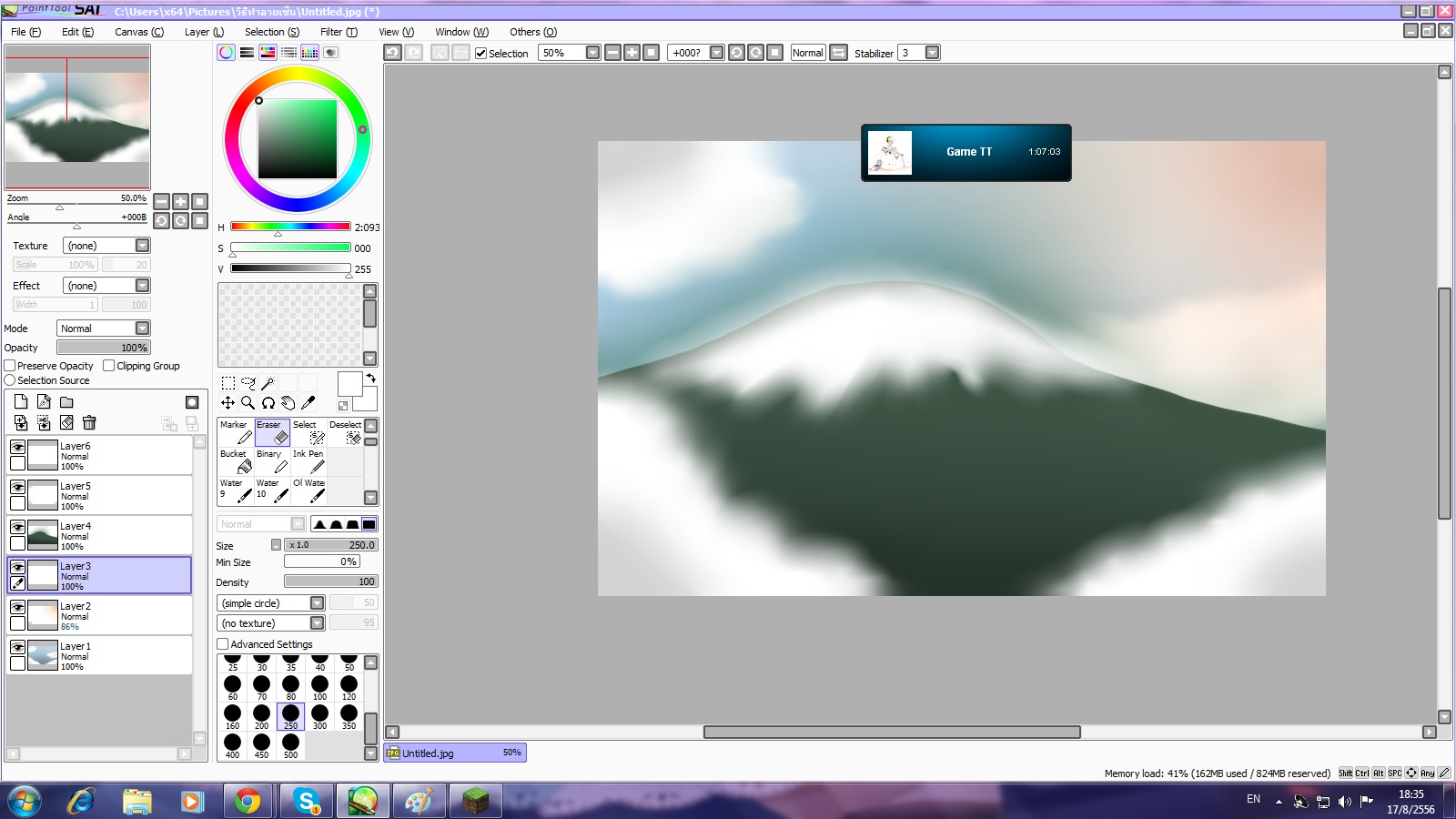Switch to the Untitled.jpg document tab
Viewport: 1456px width, 819px height.
pyautogui.click(x=455, y=753)
